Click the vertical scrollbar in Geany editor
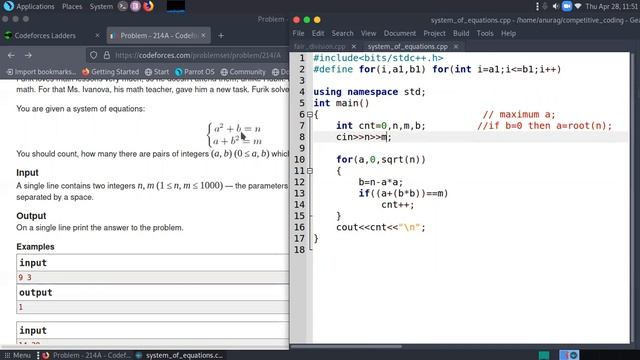Image resolution: width=640 pixels, height=360 pixels. (x=632, y=198)
